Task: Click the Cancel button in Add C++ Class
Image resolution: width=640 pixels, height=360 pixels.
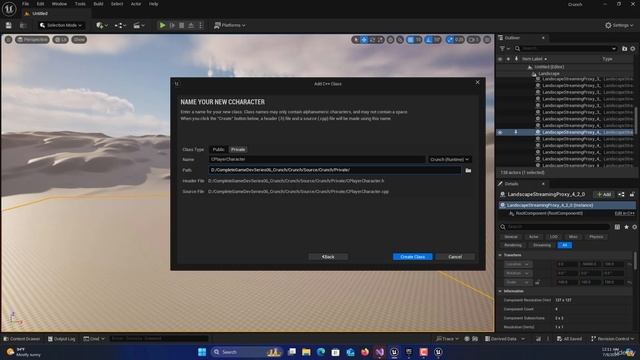Action: (455, 257)
